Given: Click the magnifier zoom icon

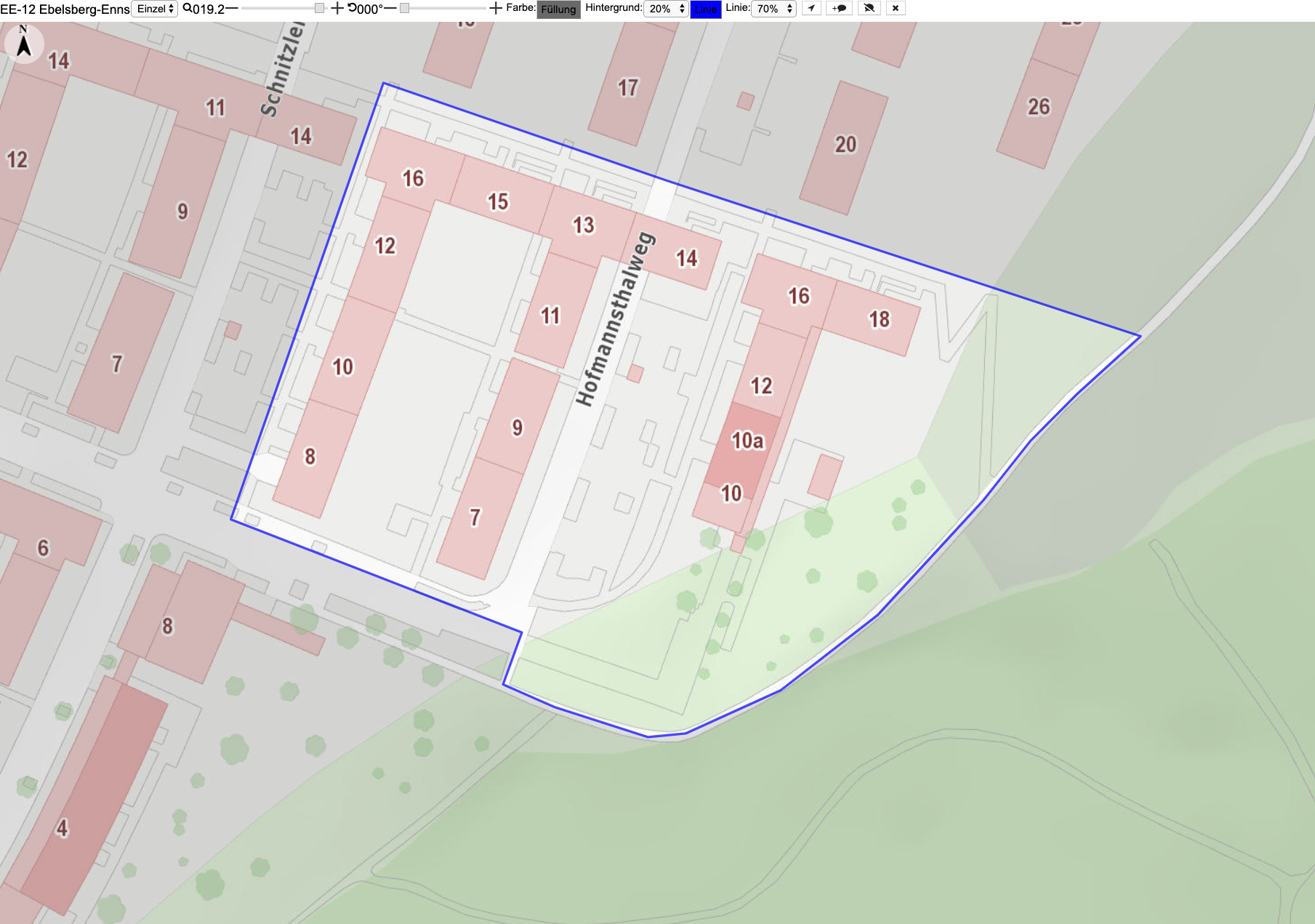Looking at the screenshot, I should pos(188,9).
